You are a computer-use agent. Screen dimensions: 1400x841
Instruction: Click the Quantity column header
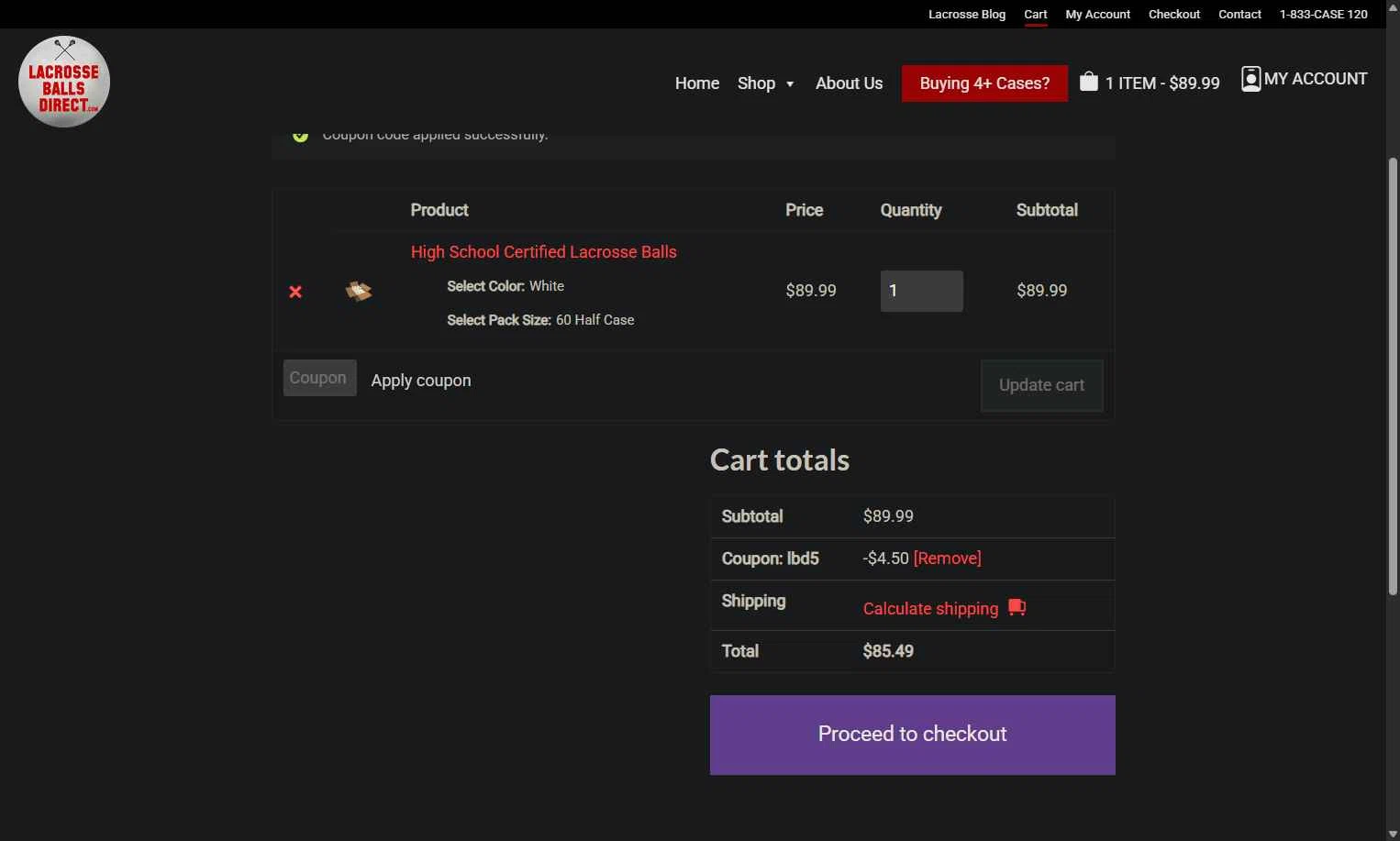[x=911, y=210]
